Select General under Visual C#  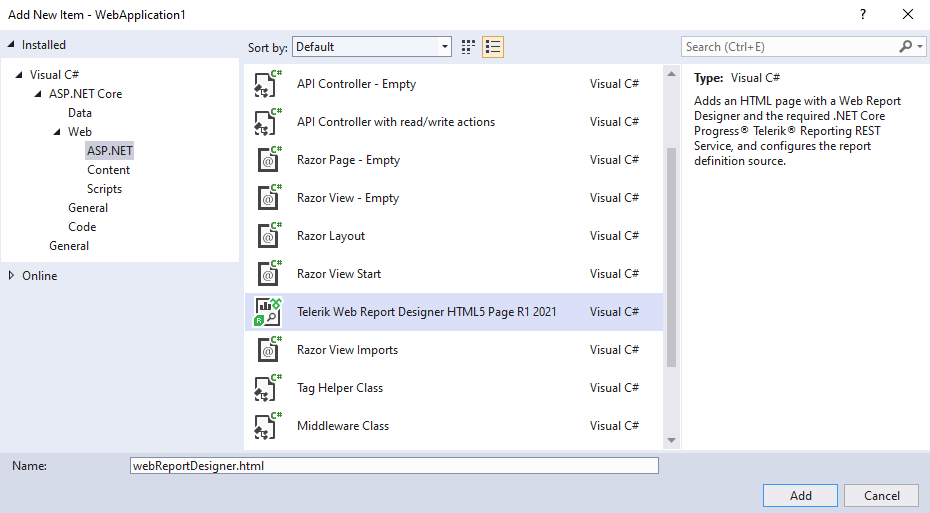(69, 246)
